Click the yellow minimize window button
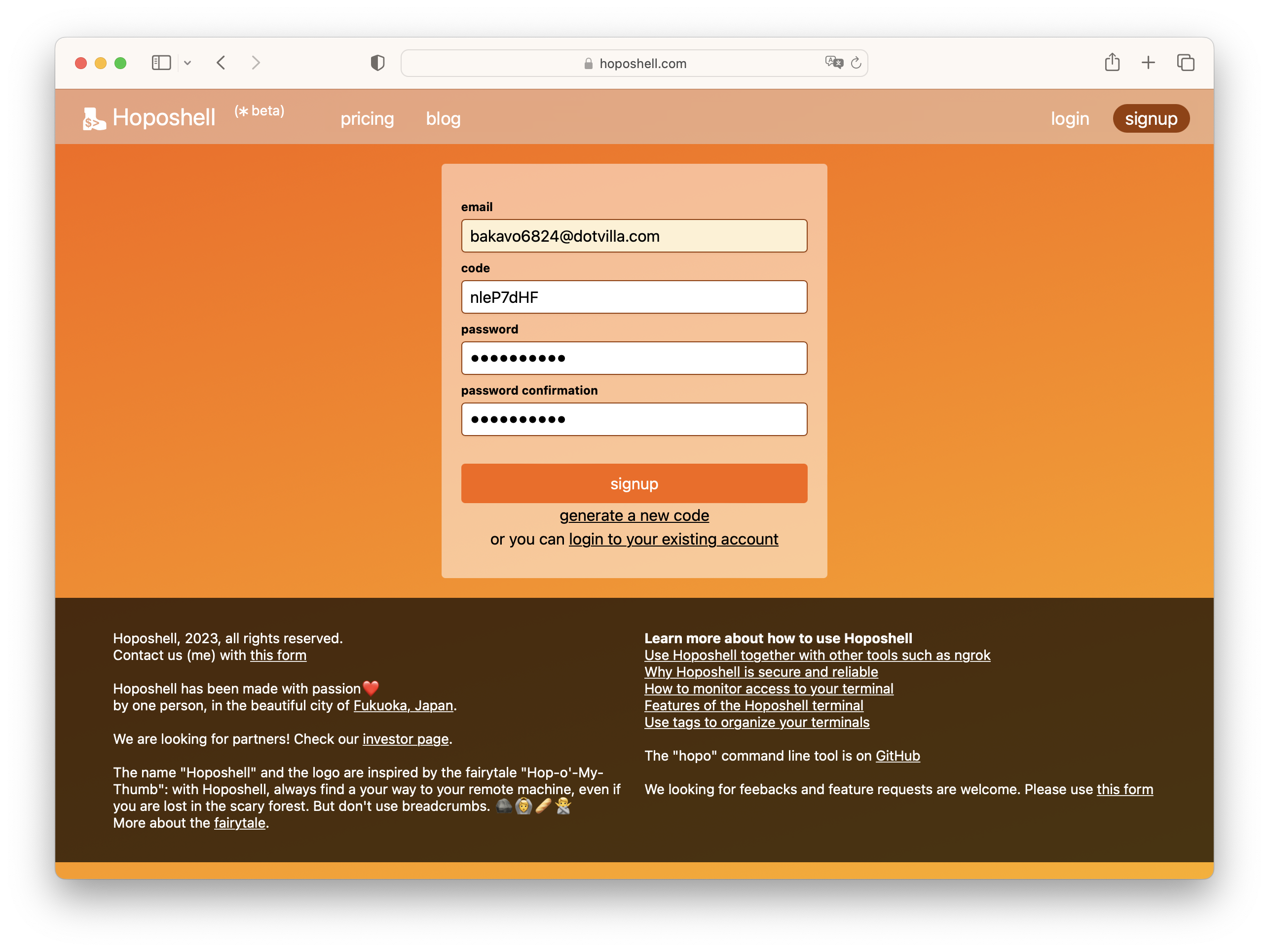 (x=100, y=63)
